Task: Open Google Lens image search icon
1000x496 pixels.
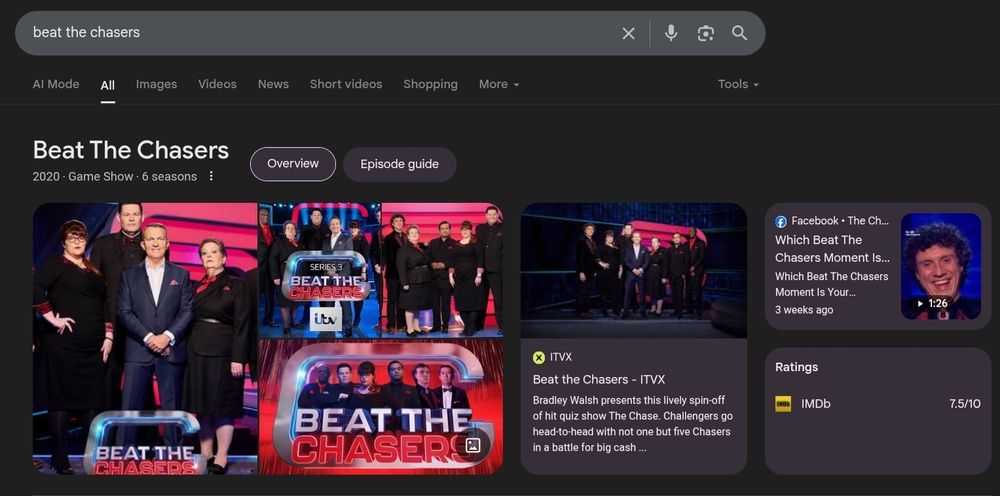Action: pos(705,33)
